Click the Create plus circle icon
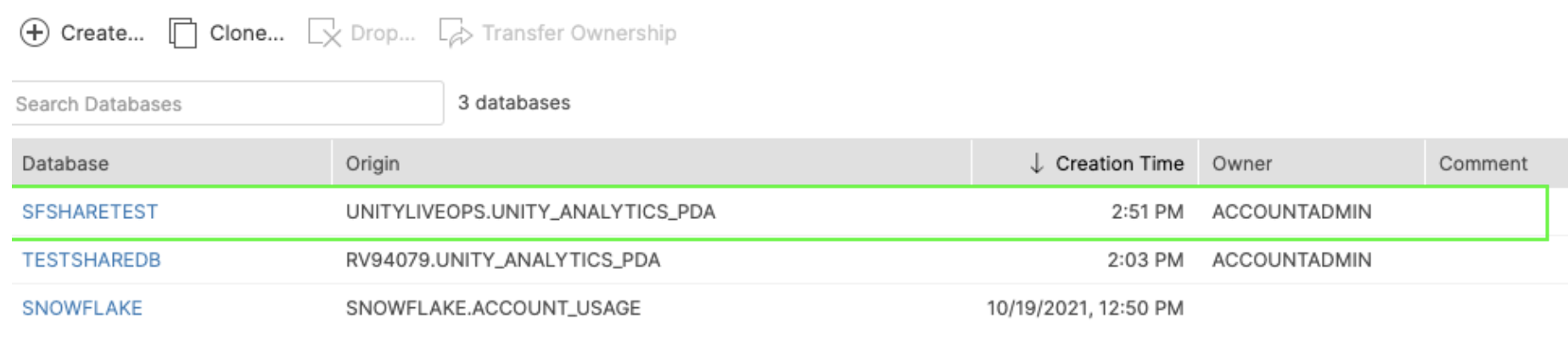 [x=35, y=33]
